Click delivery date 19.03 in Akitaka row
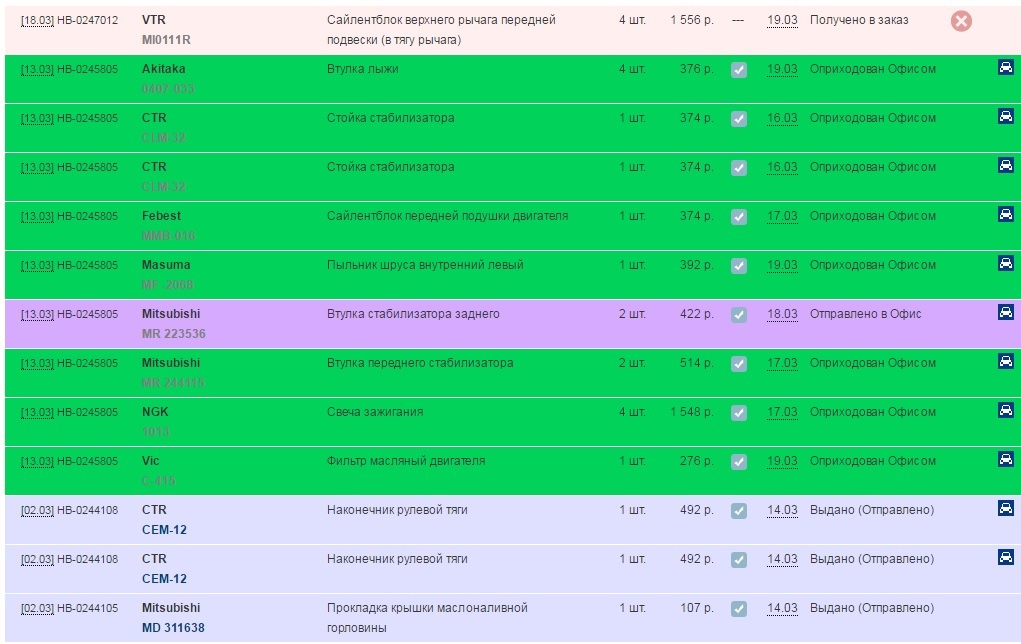Screen dimensions: 1021x644 pyautogui.click(x=782, y=69)
